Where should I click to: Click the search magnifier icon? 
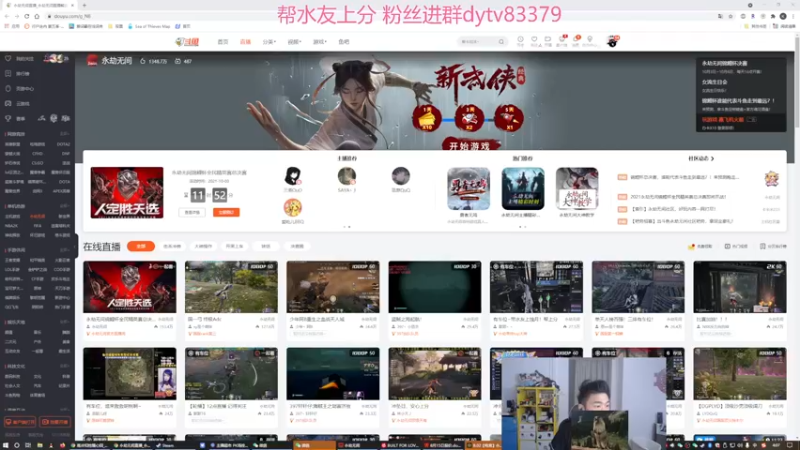click(501, 42)
